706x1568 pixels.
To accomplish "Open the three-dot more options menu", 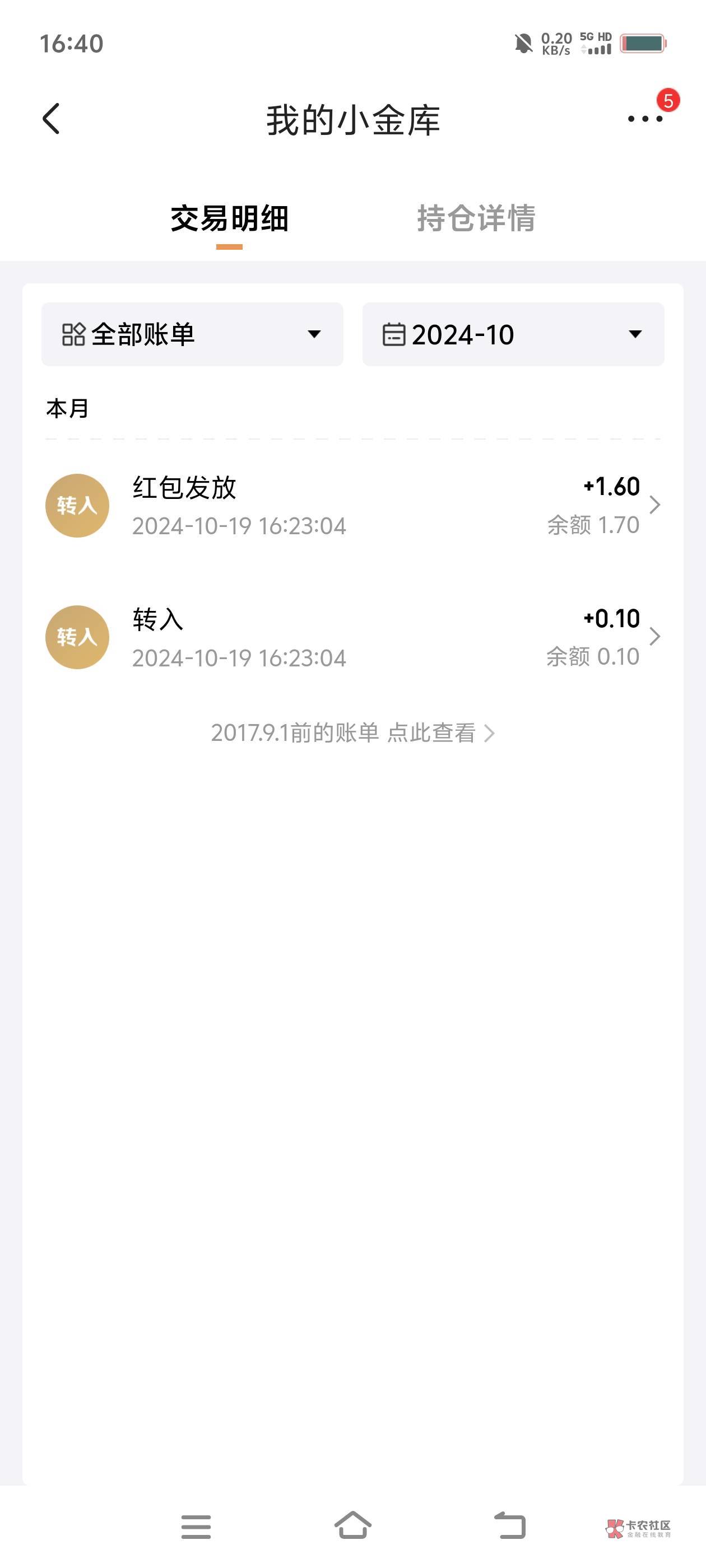I will [644, 119].
